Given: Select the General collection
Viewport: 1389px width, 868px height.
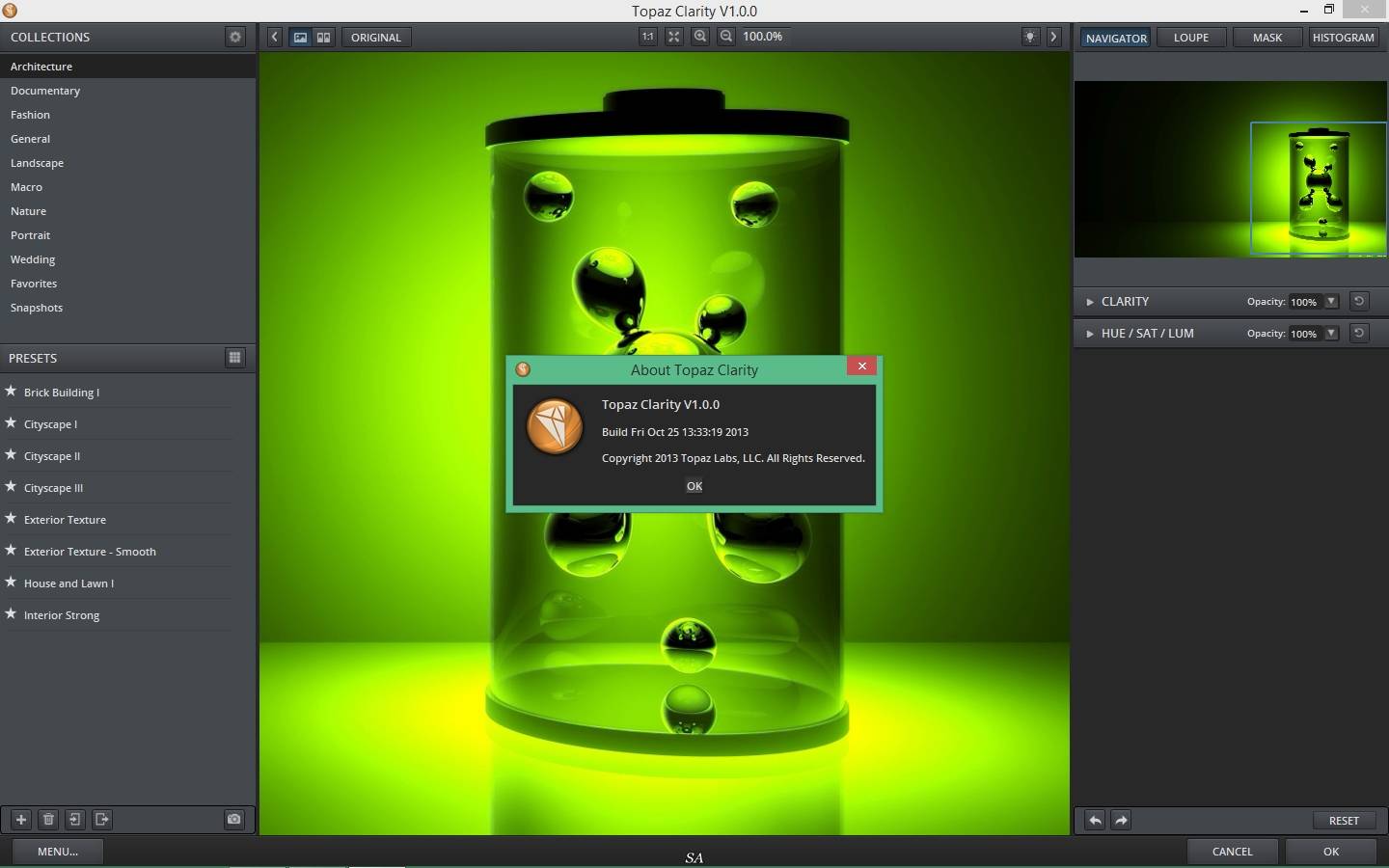Looking at the screenshot, I should click(127, 139).
